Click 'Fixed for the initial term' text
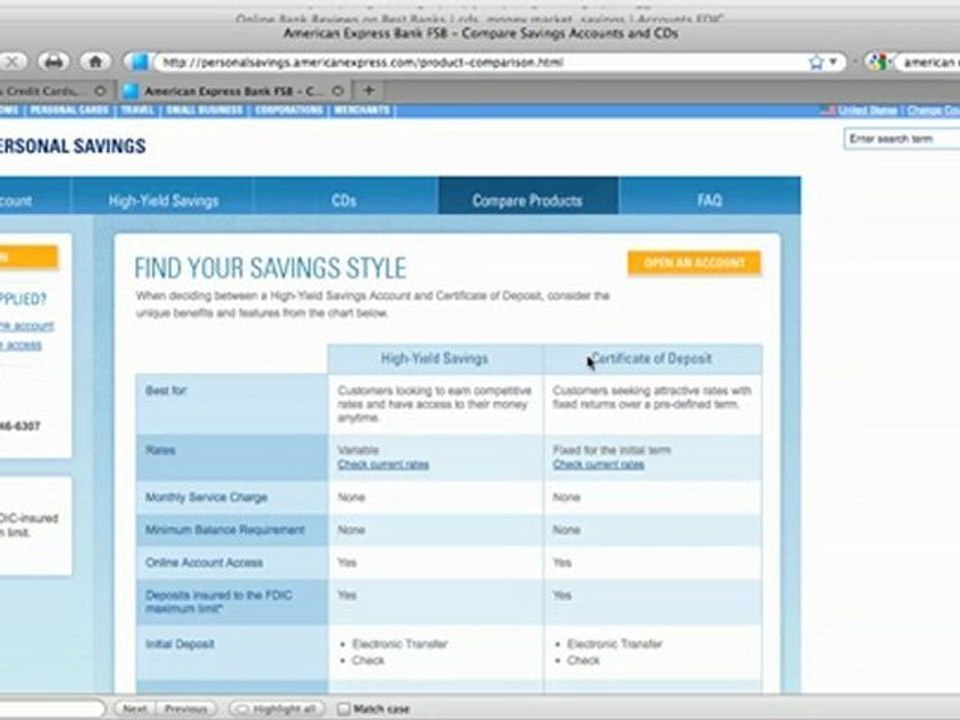960x720 pixels. (x=612, y=451)
